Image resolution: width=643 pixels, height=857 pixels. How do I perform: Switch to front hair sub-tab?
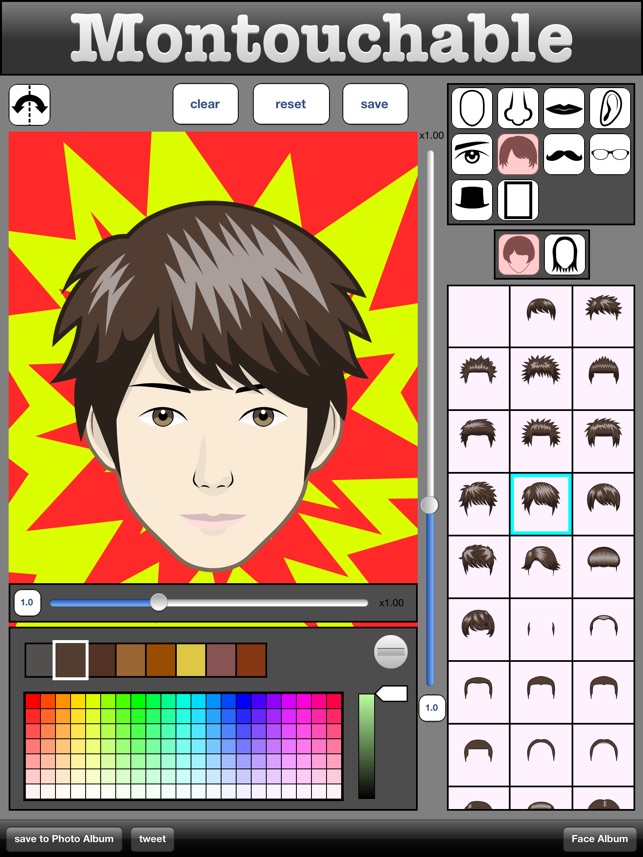point(518,255)
